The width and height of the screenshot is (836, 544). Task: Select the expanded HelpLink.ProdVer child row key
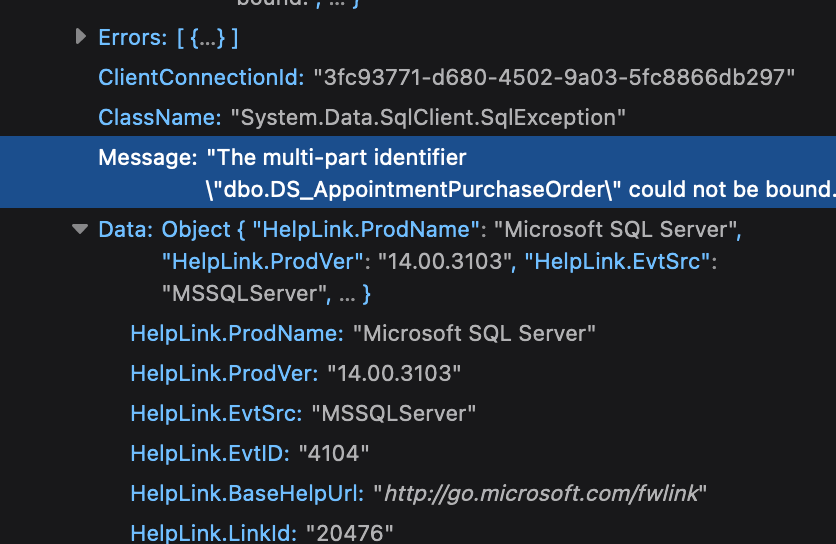pos(224,373)
